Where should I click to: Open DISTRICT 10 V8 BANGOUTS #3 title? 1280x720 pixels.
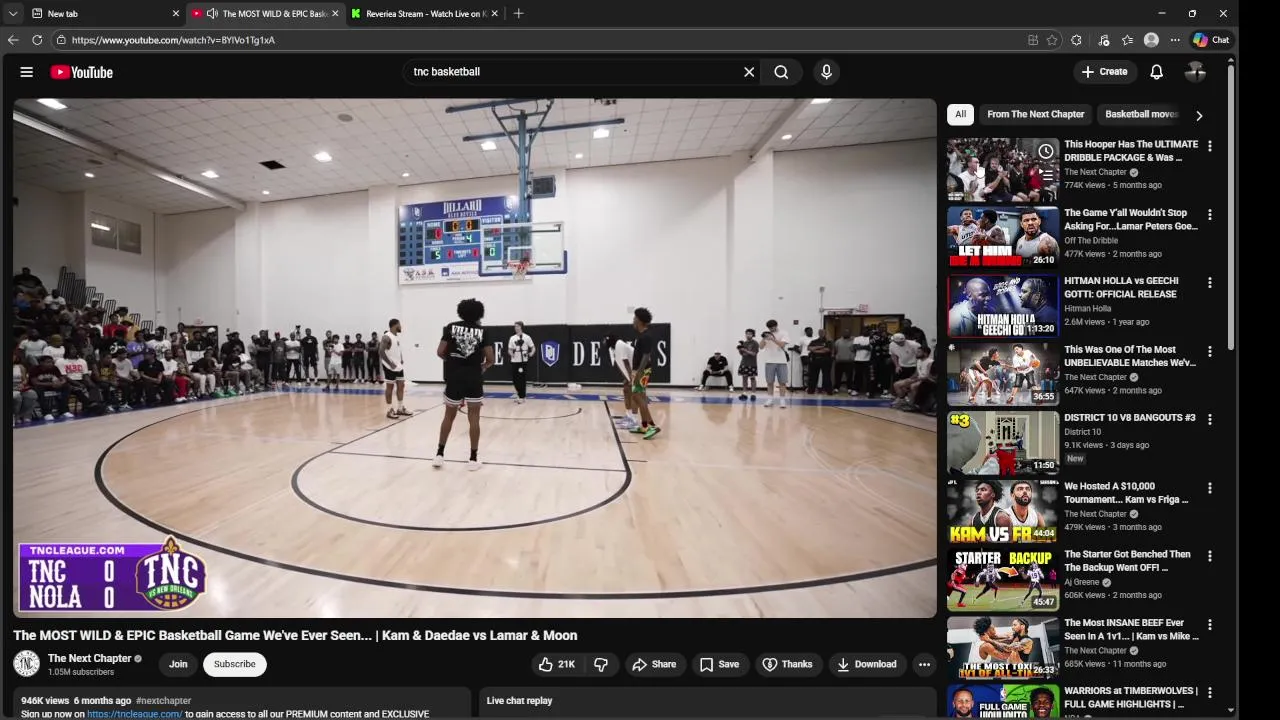pos(1130,418)
